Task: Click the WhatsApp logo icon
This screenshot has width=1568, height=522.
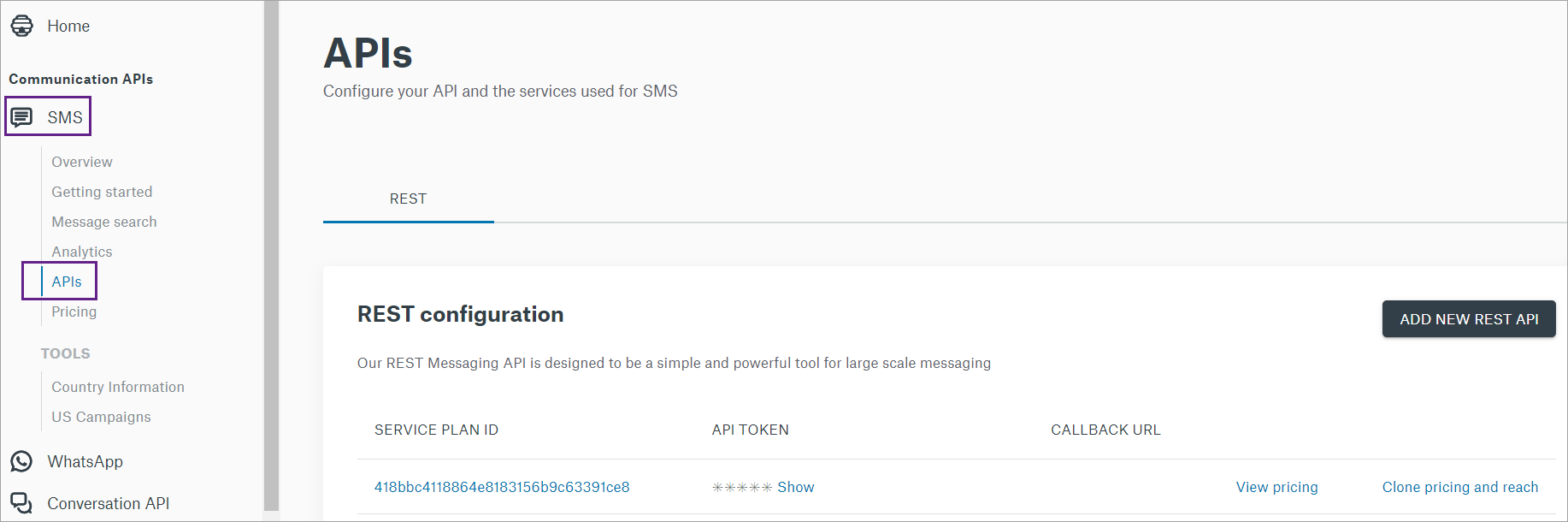Action: coord(21,461)
